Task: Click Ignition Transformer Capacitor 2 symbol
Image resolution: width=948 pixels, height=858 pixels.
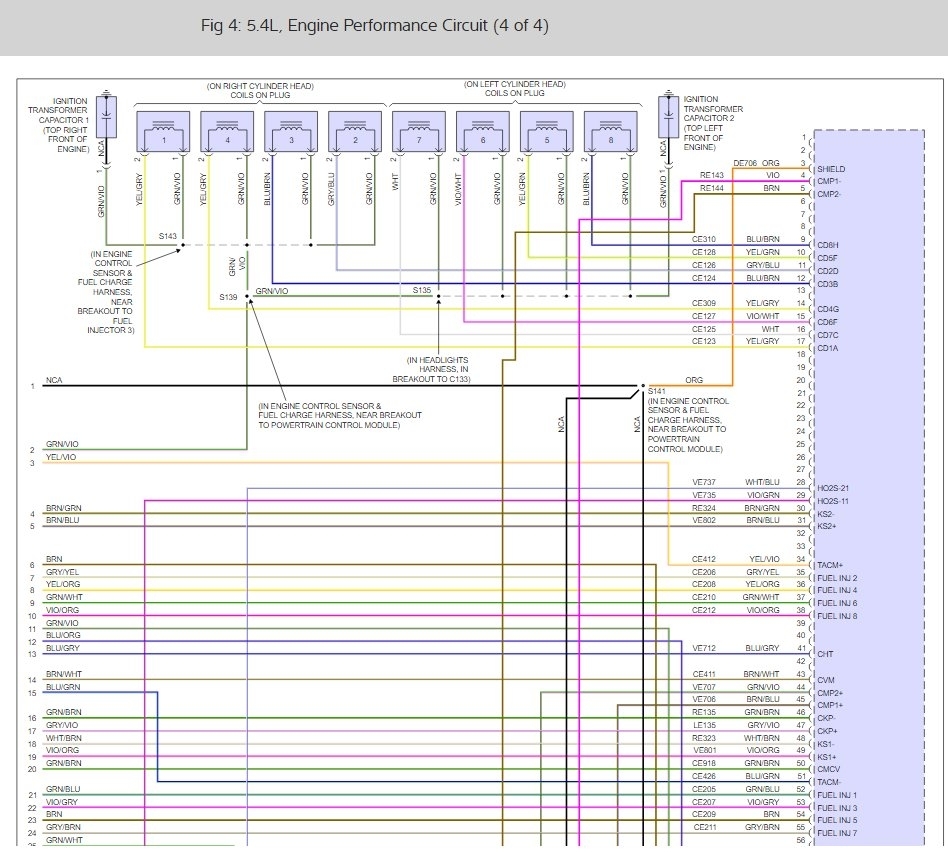Action: pos(668,116)
